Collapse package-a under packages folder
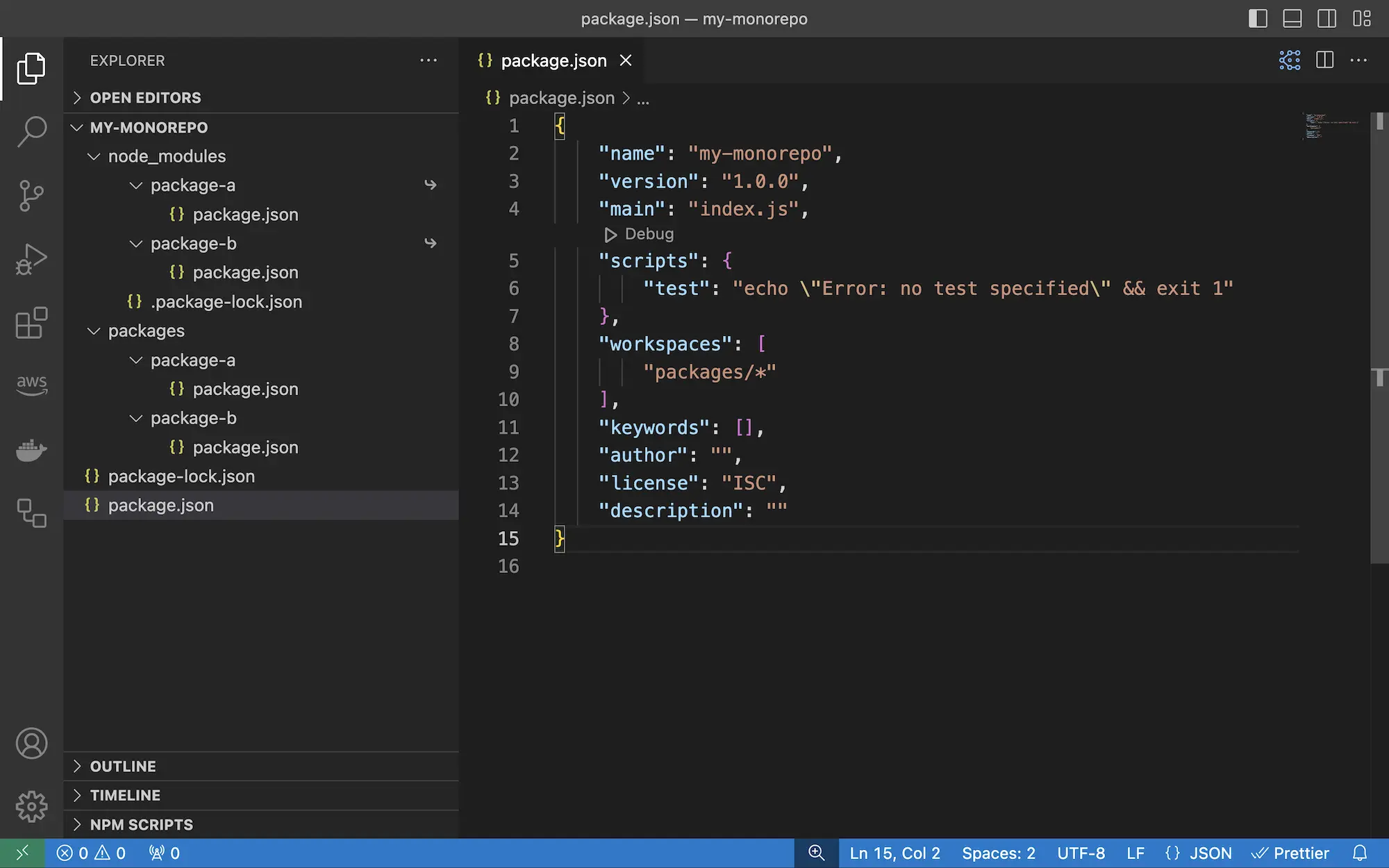Image resolution: width=1389 pixels, height=868 pixels. coord(261,360)
